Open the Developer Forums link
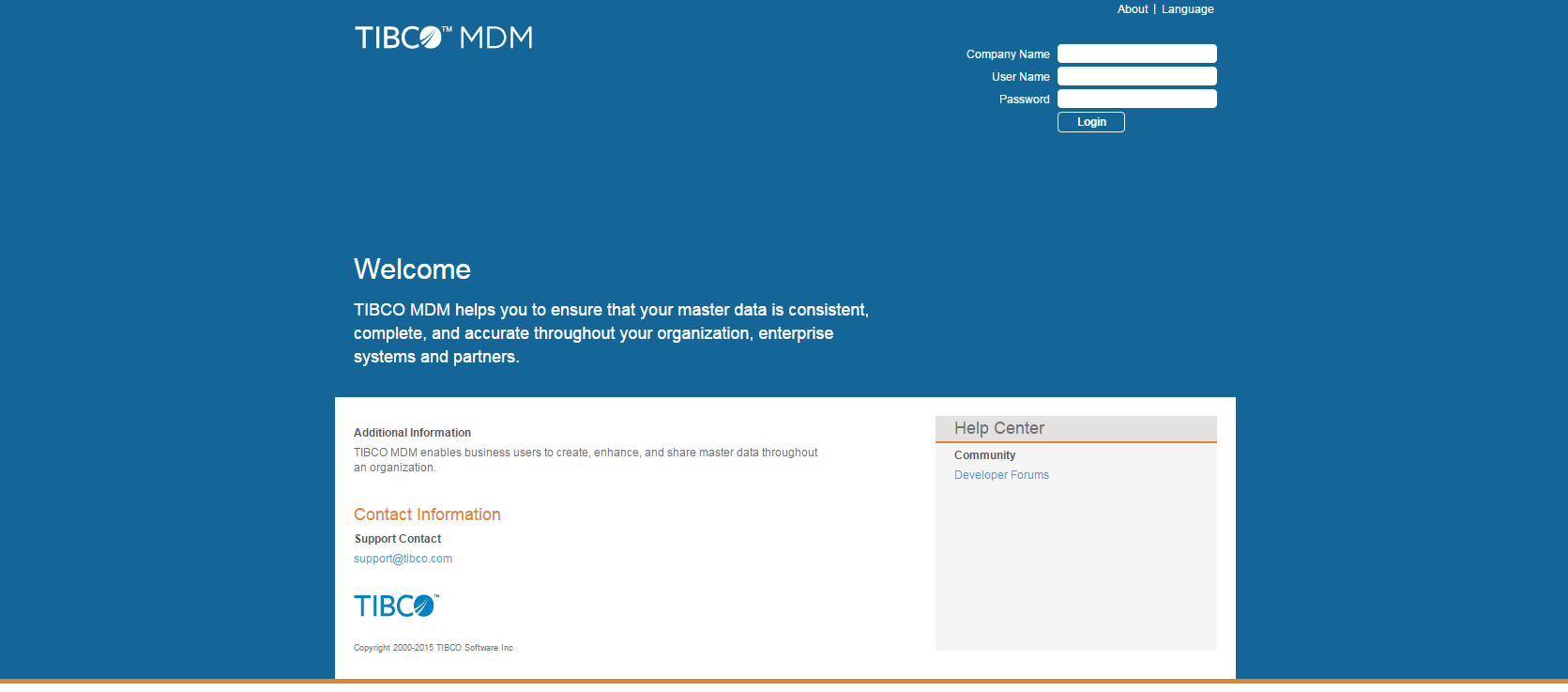 [1001, 475]
